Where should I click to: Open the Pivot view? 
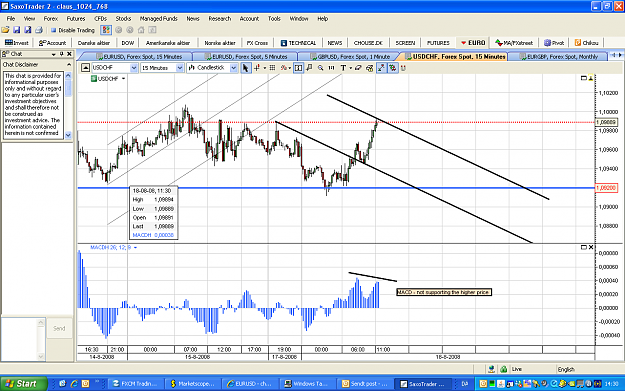pyautogui.click(x=554, y=43)
